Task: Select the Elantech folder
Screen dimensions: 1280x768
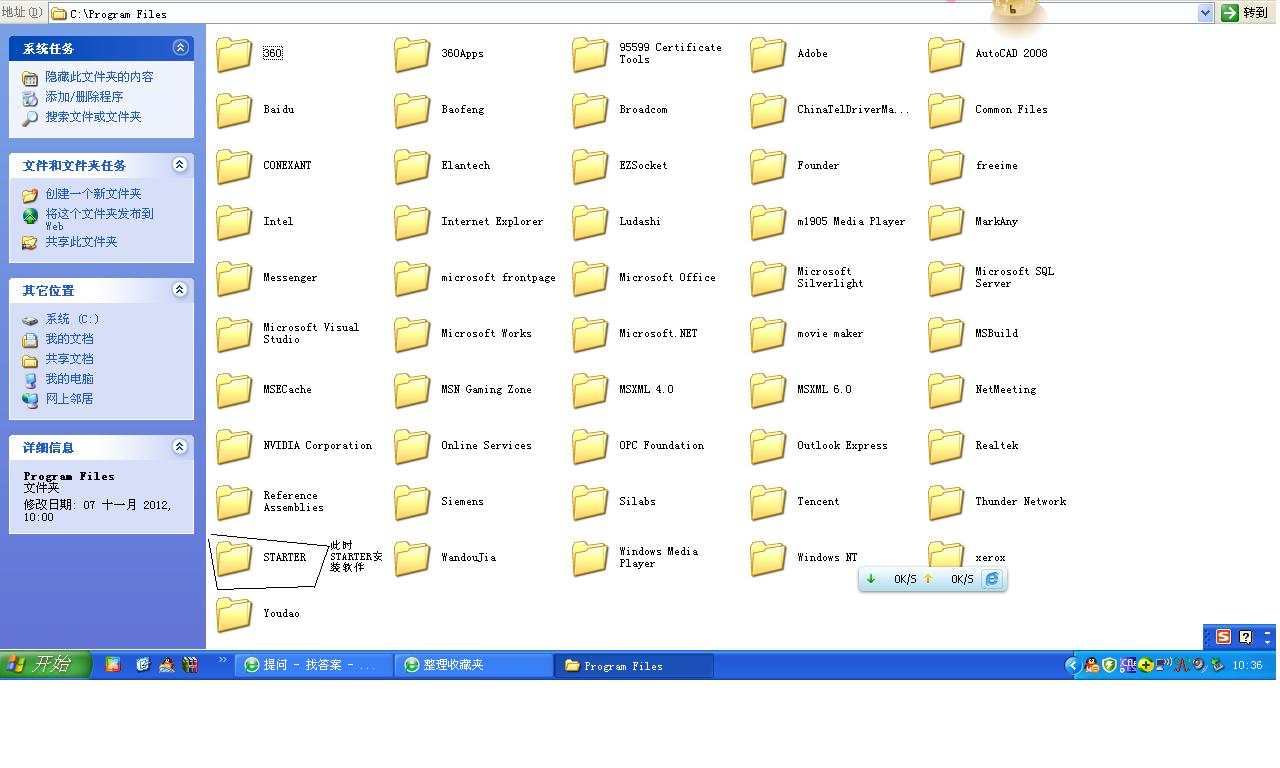Action: click(x=442, y=166)
